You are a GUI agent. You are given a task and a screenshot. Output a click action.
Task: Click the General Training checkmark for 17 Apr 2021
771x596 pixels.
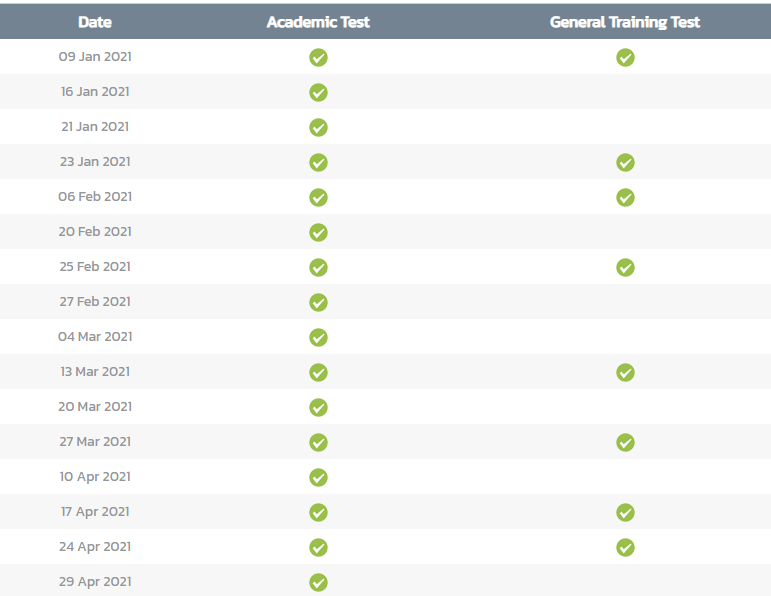(625, 512)
